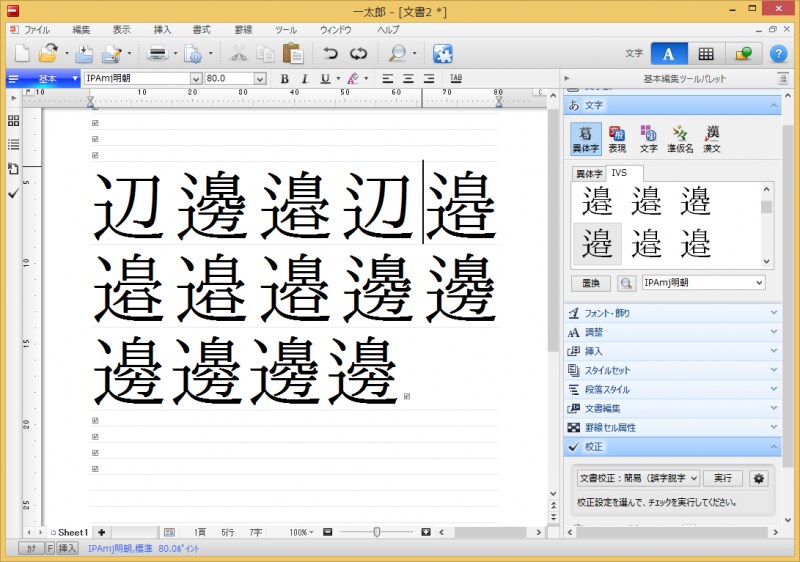Click the zoom slider in status bar

[376, 532]
